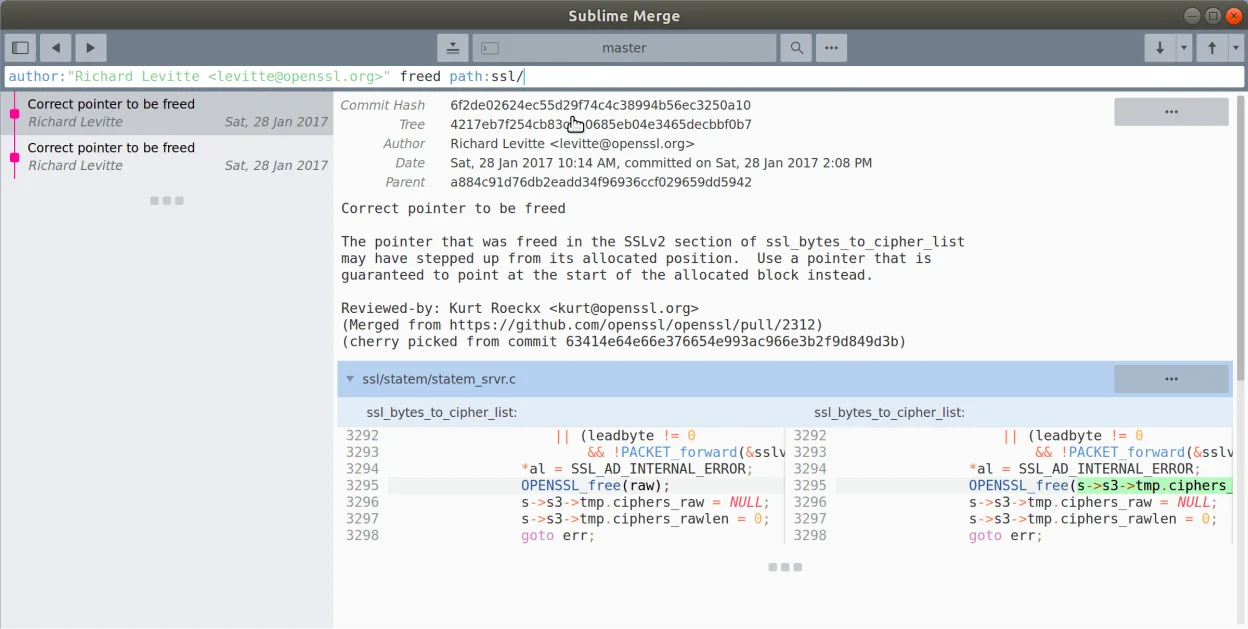Click the ssl/statem/statem_srvr.c file name
Viewport: 1248px width, 629px height.
(439, 379)
